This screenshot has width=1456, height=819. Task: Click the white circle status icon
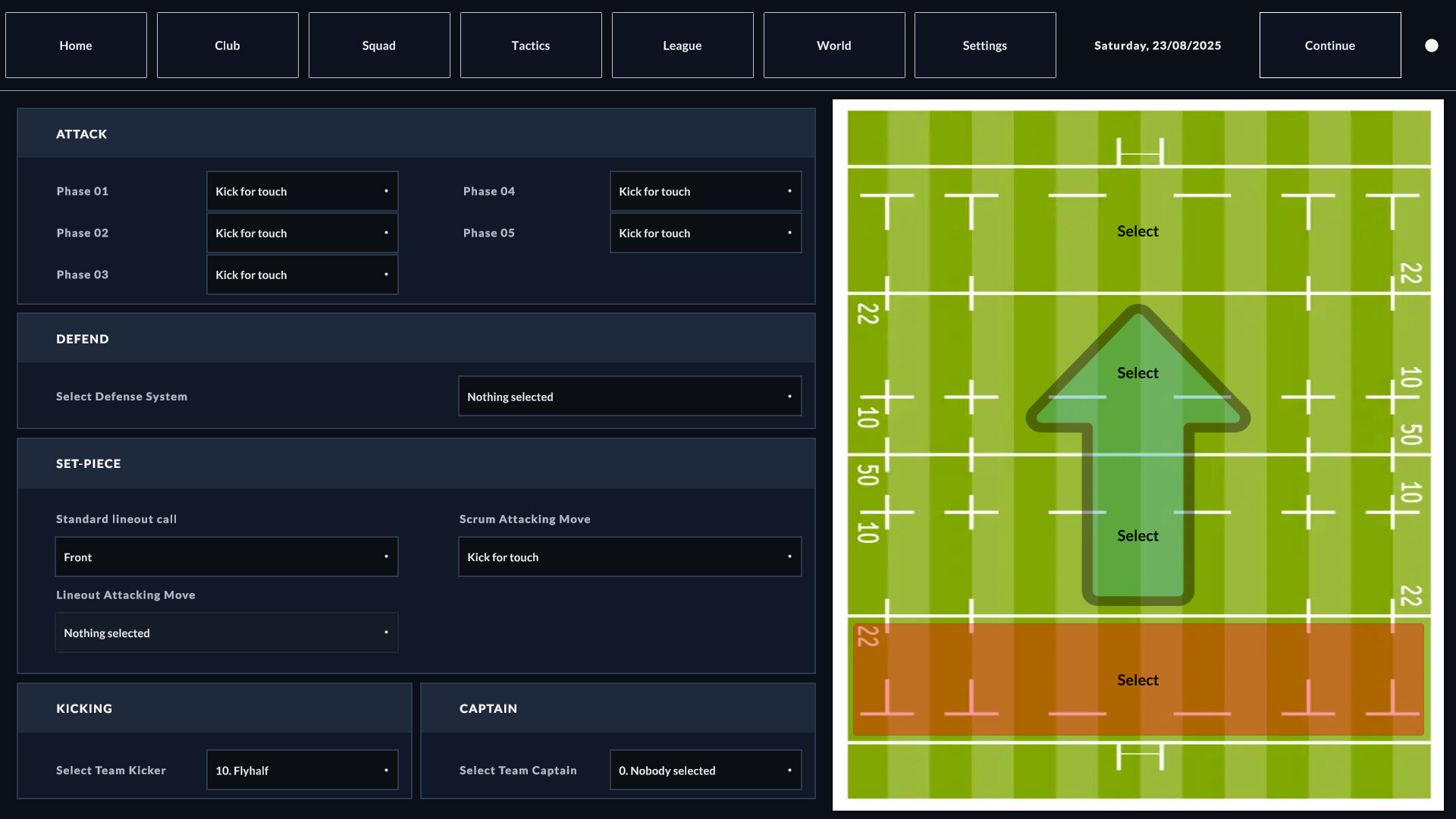[x=1432, y=45]
